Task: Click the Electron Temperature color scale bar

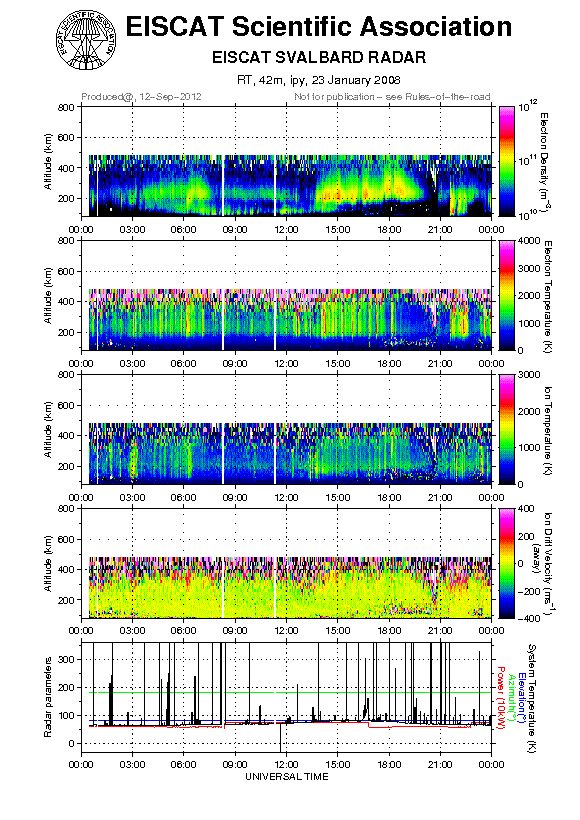Action: (x=507, y=295)
